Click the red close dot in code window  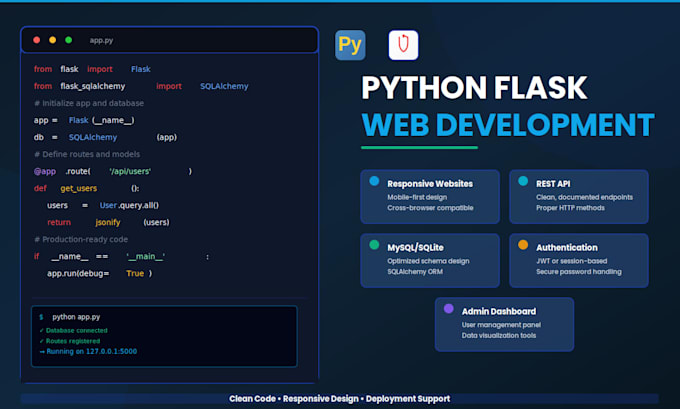click(36, 40)
